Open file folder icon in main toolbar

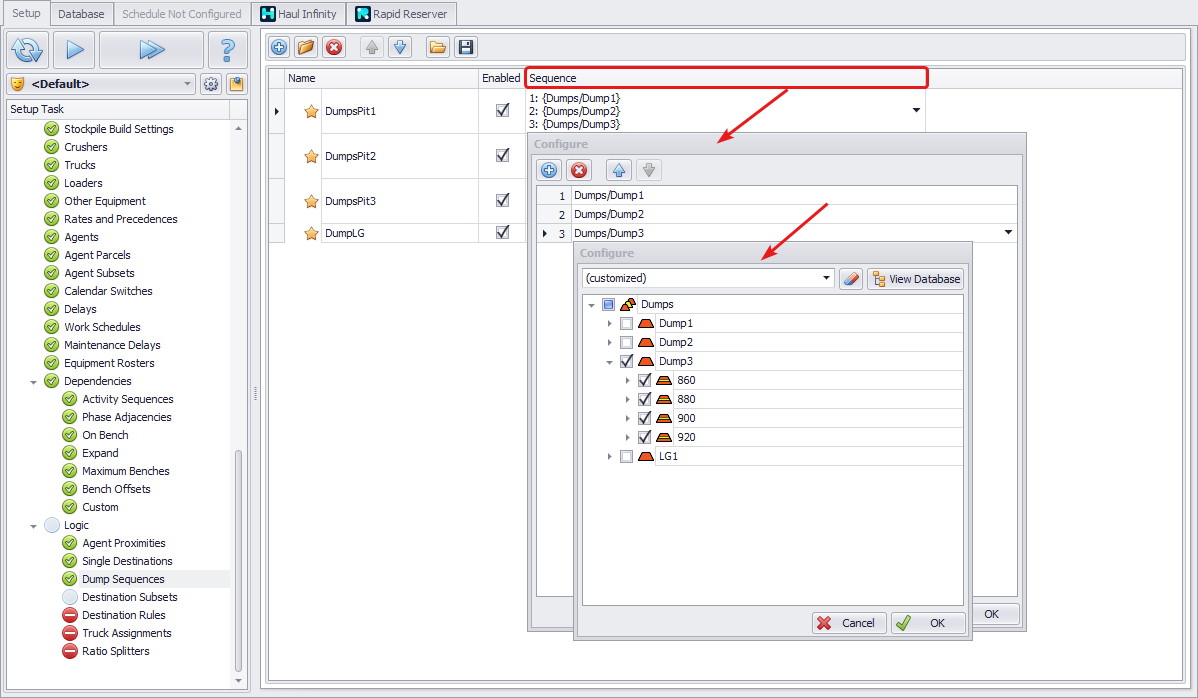click(x=438, y=47)
